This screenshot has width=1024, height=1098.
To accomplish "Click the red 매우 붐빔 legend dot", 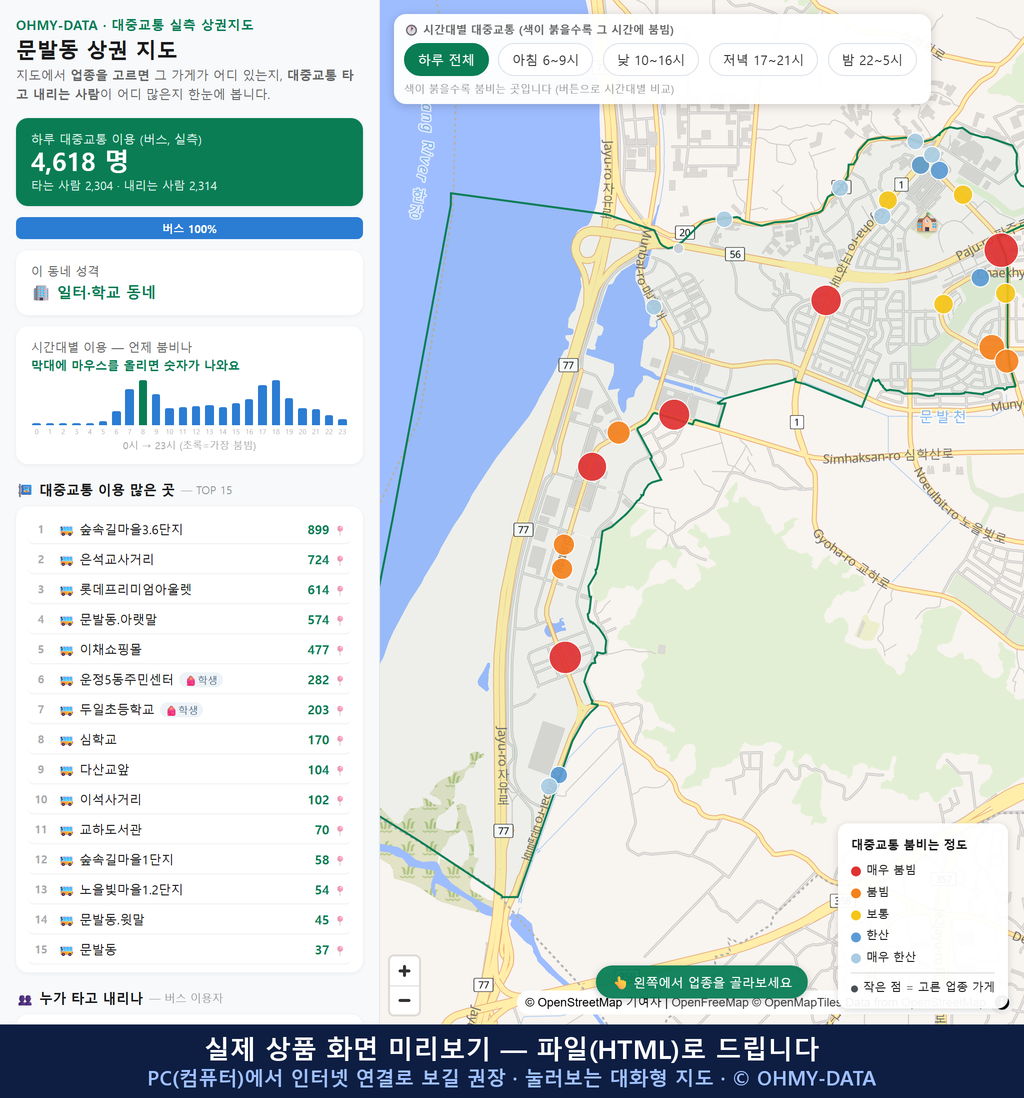I will [x=855, y=870].
